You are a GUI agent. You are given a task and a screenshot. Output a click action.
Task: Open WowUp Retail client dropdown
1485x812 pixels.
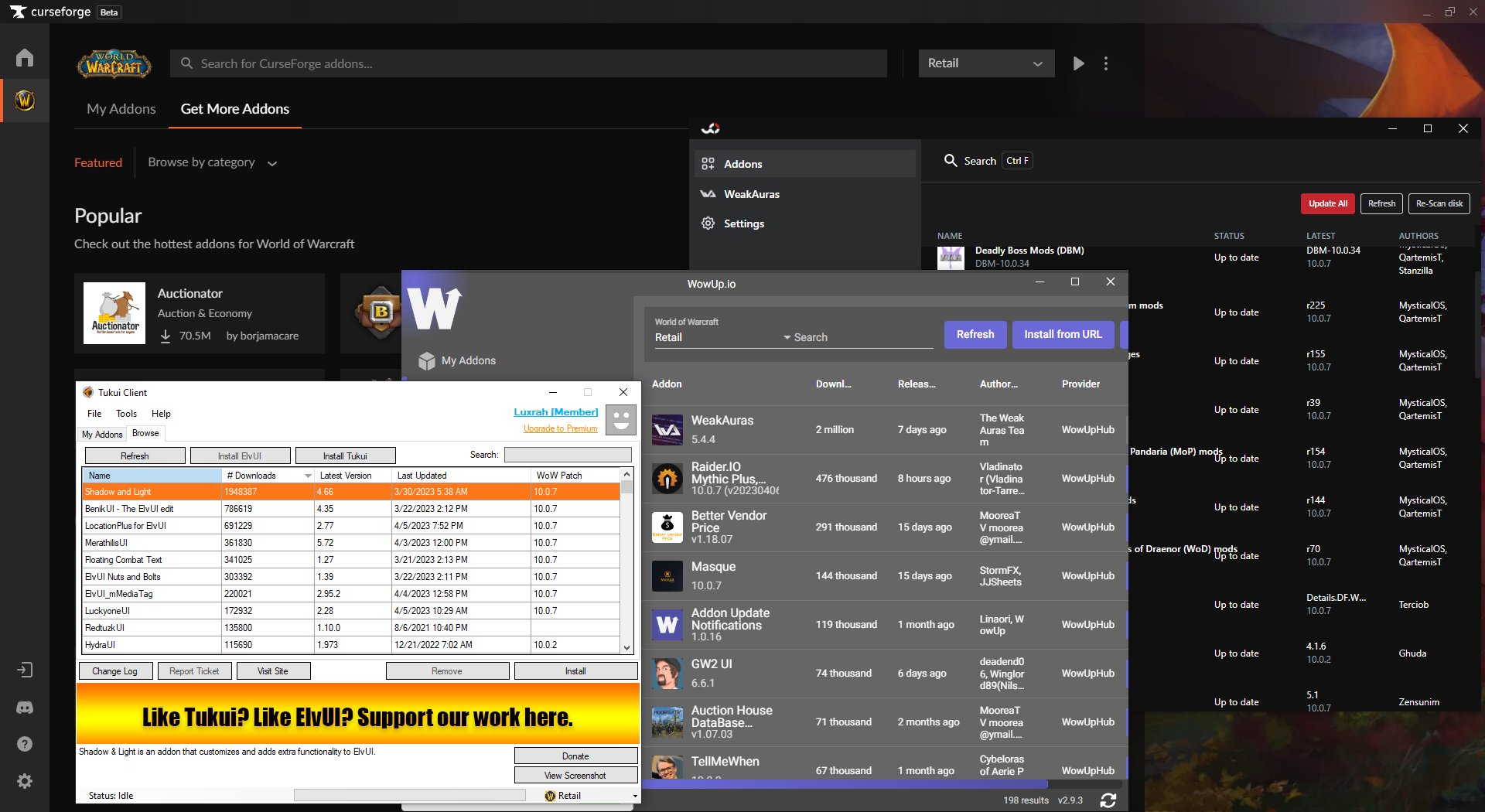(x=722, y=337)
